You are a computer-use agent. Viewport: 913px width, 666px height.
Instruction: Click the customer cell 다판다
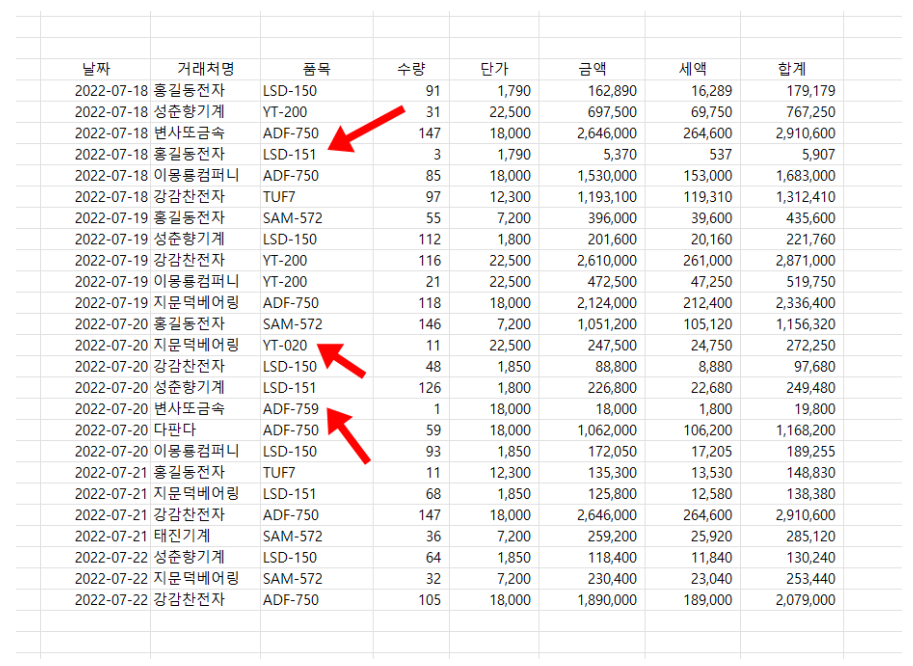[205, 430]
